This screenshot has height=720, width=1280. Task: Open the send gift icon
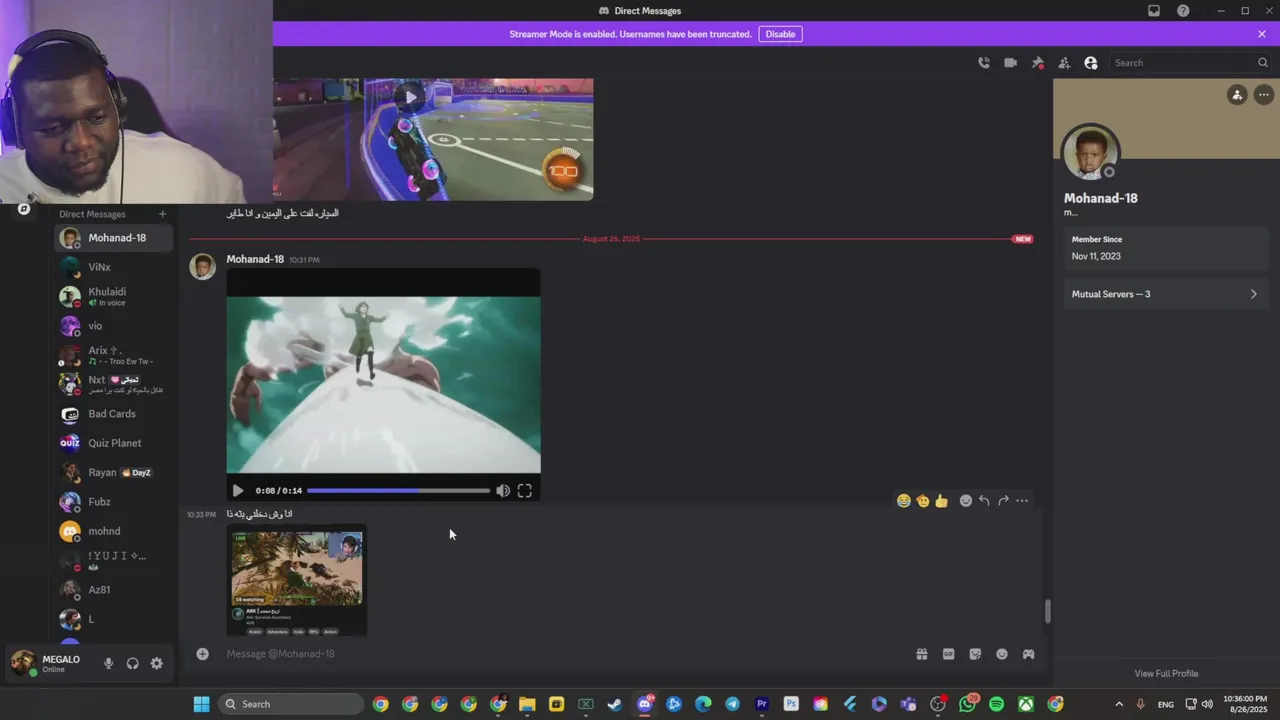[922, 654]
